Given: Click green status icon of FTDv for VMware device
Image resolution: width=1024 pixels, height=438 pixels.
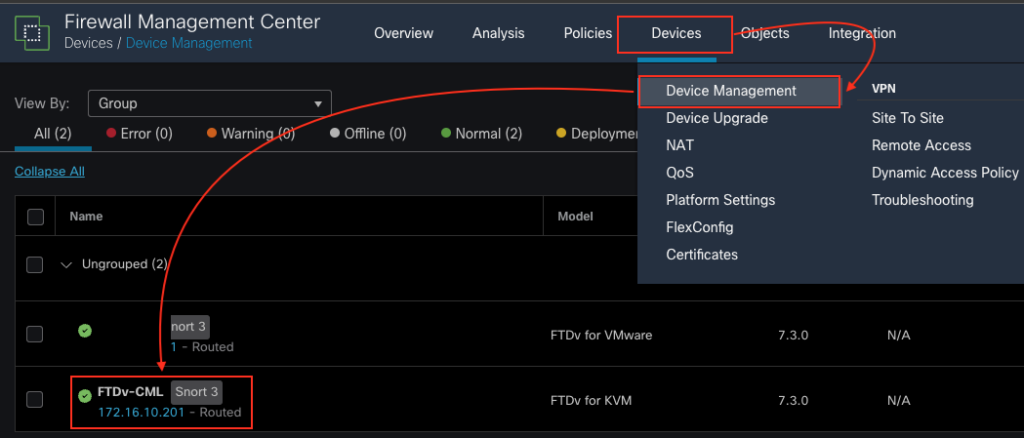Looking at the screenshot, I should [85, 330].
